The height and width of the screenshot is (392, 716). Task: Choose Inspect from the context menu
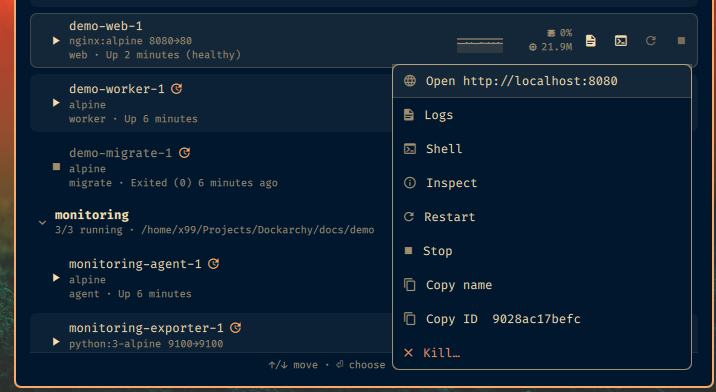coord(542,183)
